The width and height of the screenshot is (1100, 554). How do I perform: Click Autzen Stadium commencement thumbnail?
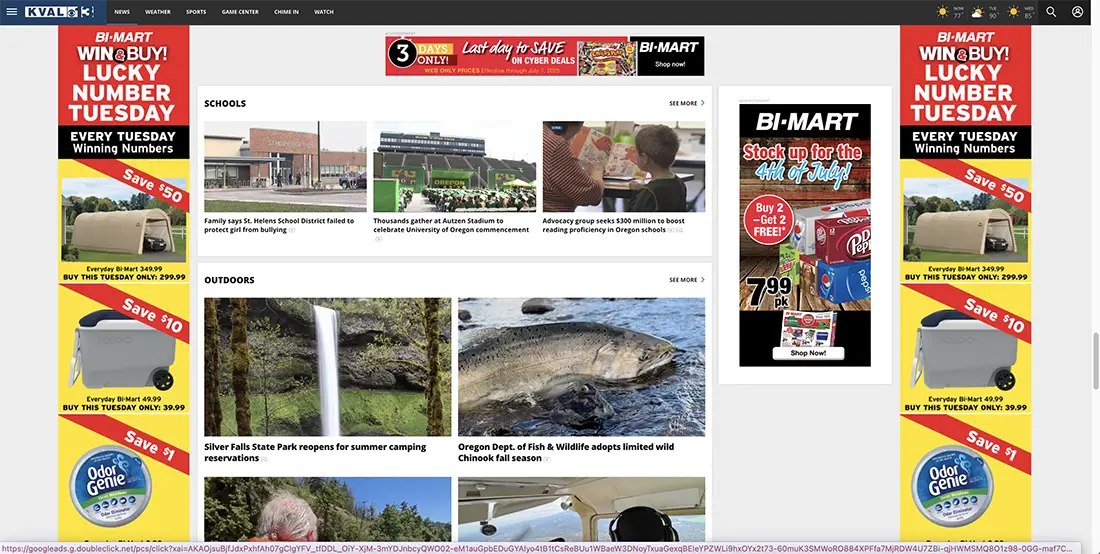(x=455, y=166)
